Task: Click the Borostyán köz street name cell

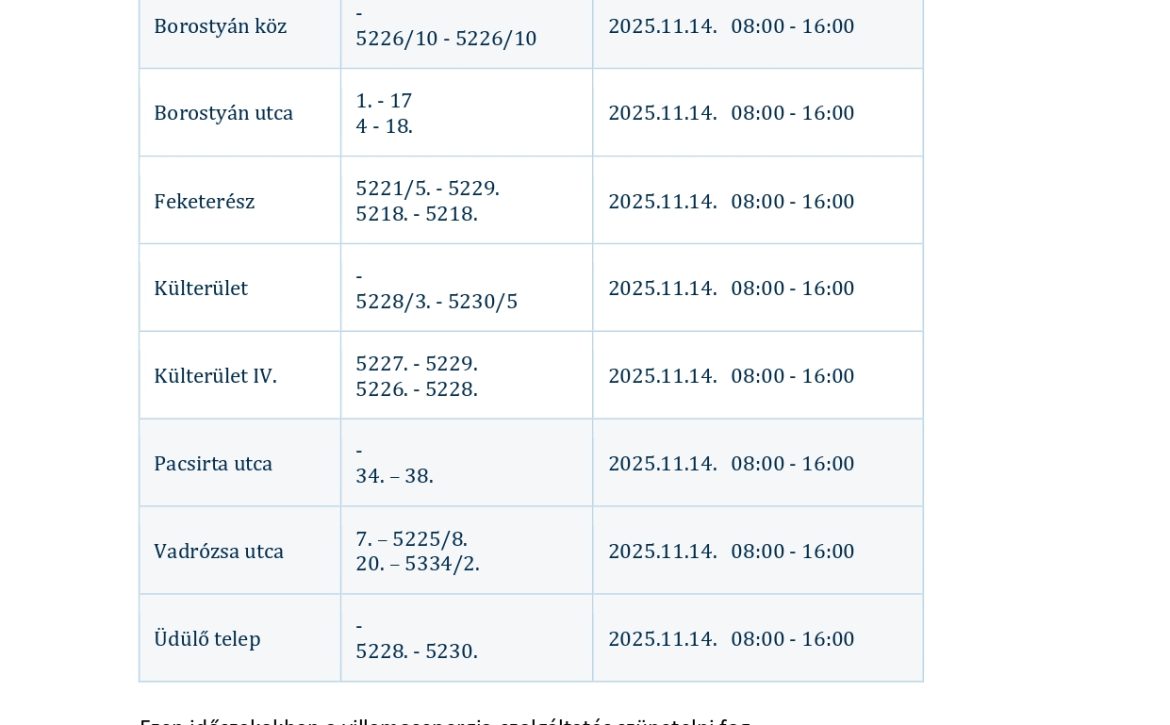Action: (220, 27)
